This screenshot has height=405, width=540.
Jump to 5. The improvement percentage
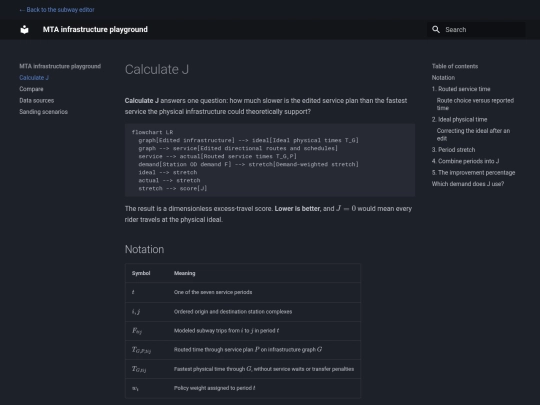[x=474, y=172]
